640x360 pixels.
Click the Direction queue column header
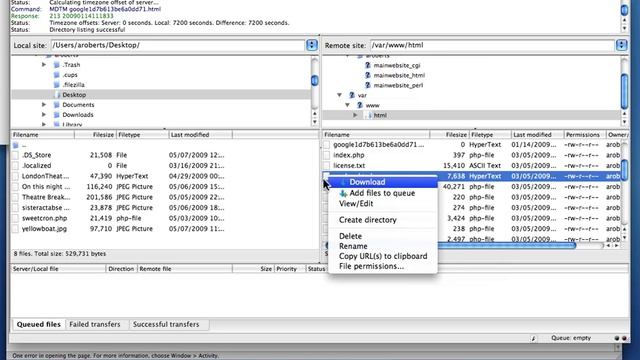tap(121, 269)
